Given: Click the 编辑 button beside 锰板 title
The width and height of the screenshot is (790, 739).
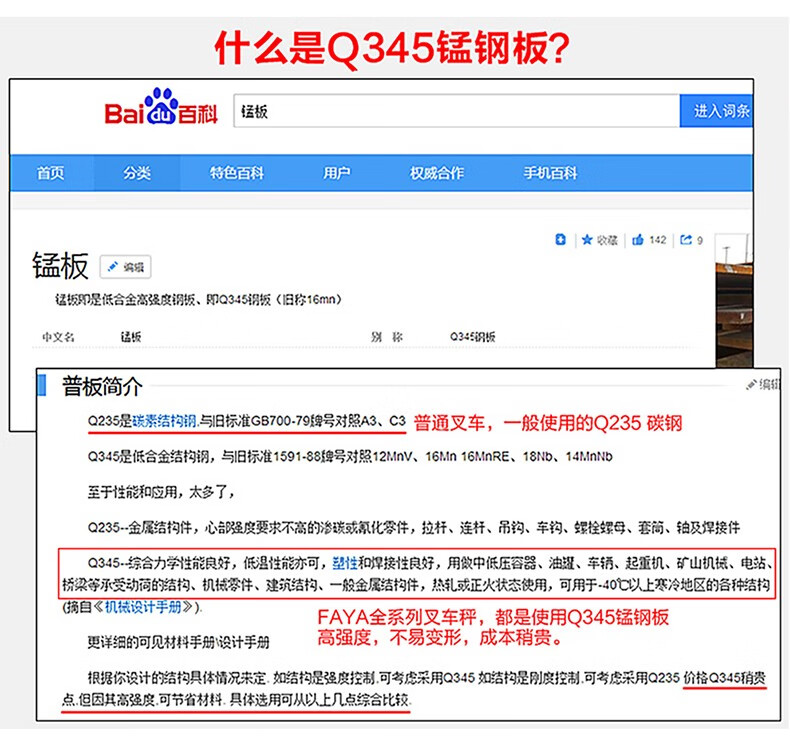Looking at the screenshot, I should [x=125, y=267].
